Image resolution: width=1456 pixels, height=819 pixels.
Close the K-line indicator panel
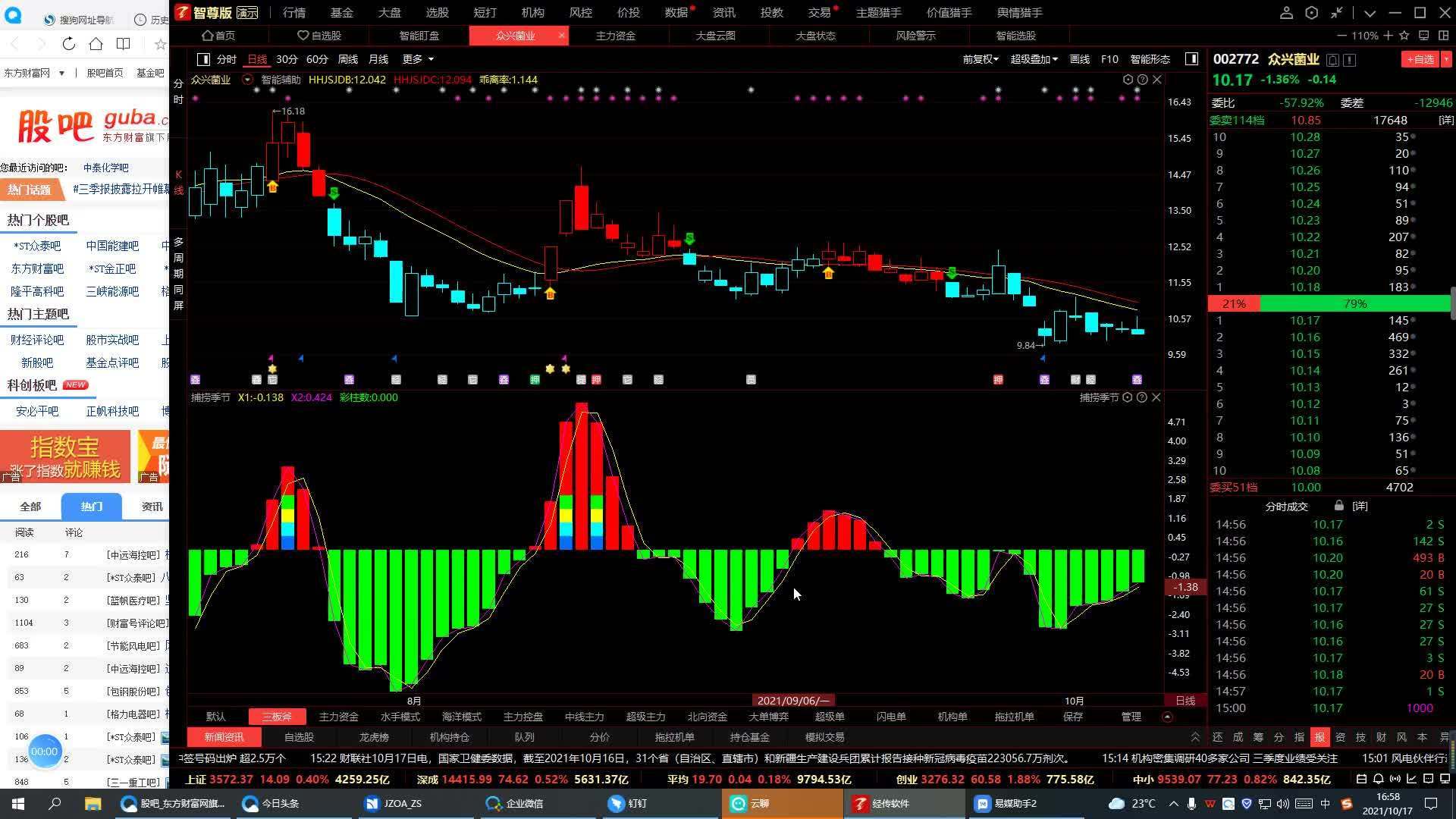pyautogui.click(x=1156, y=80)
